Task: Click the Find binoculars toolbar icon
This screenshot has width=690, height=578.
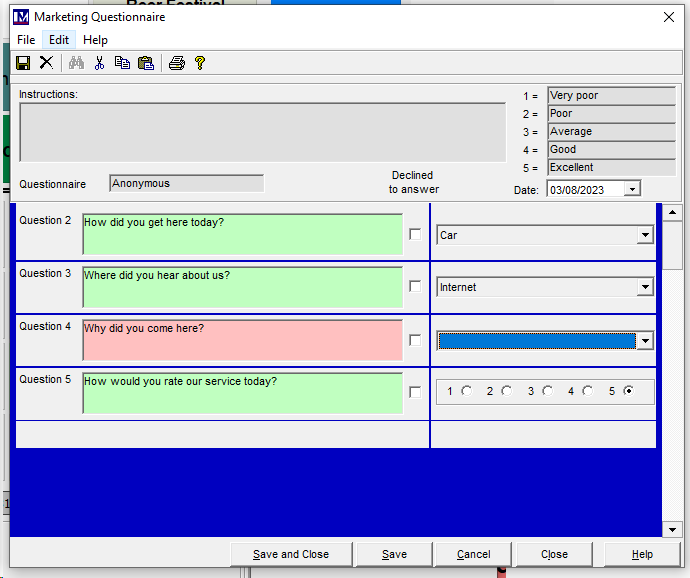Action: click(77, 63)
